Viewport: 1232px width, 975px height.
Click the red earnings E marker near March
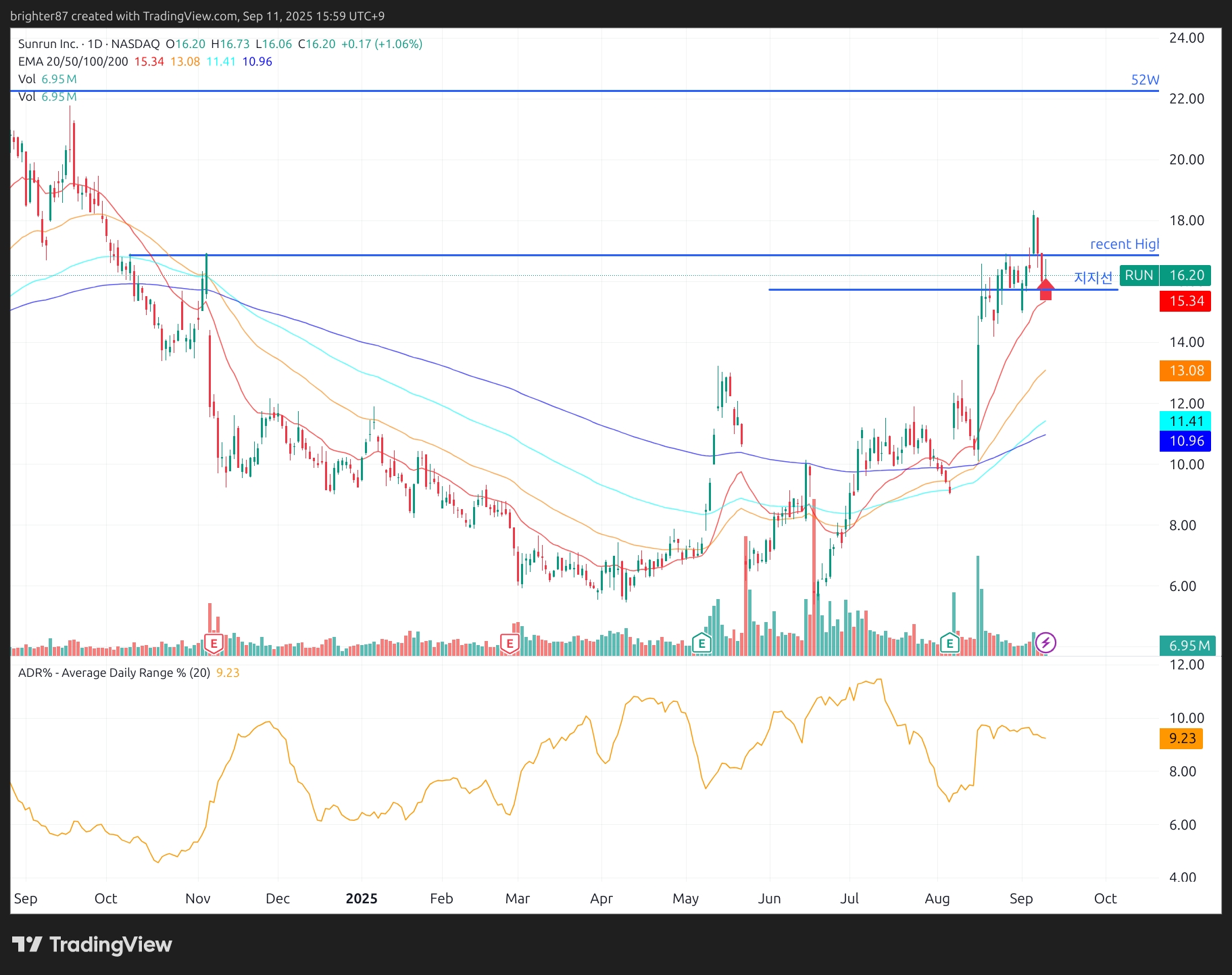(x=510, y=643)
